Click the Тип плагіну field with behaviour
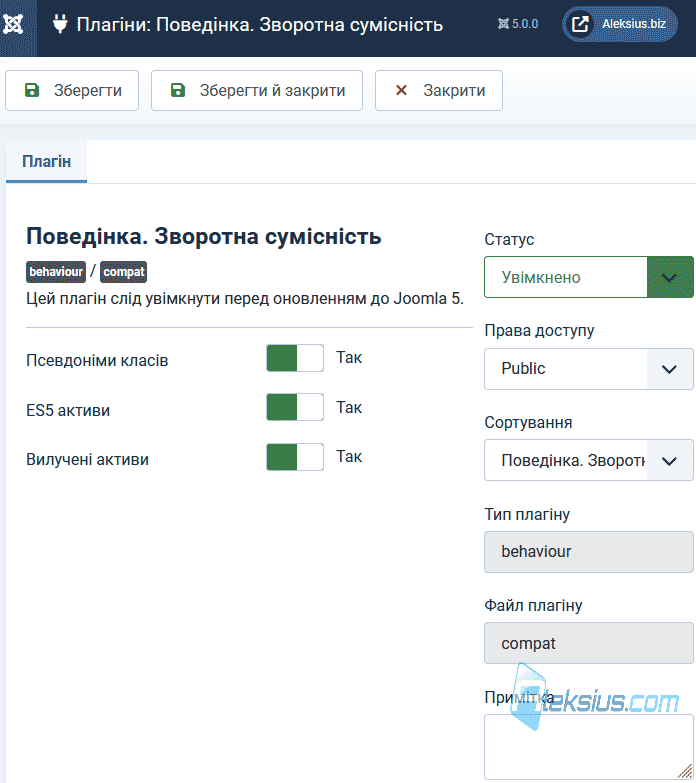 (589, 552)
